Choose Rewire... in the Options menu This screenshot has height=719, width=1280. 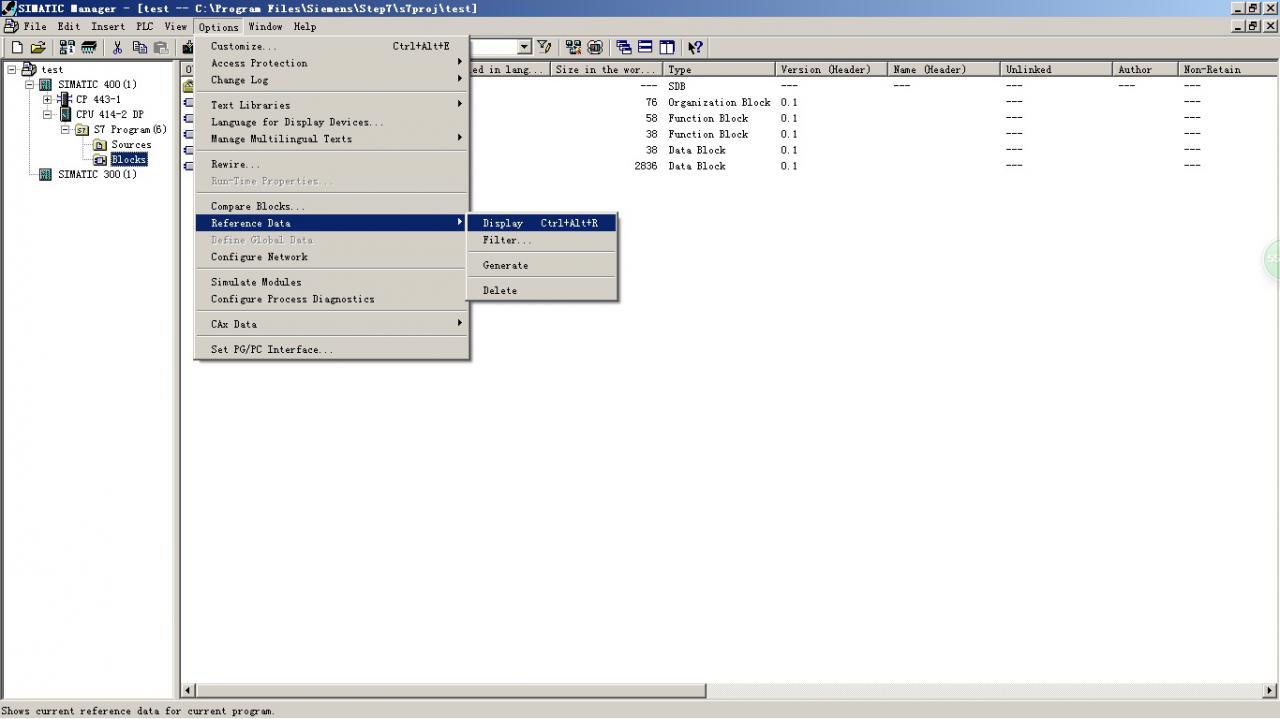pos(332,164)
